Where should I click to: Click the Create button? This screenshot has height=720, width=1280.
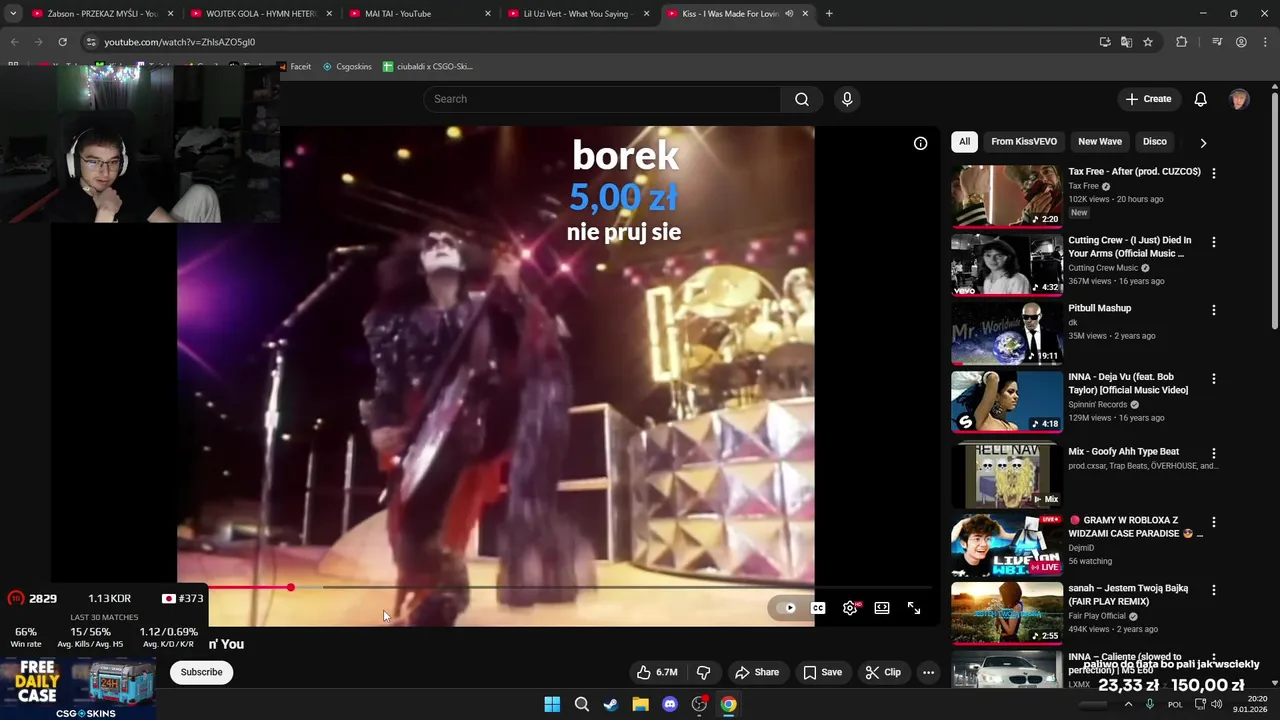[1148, 99]
